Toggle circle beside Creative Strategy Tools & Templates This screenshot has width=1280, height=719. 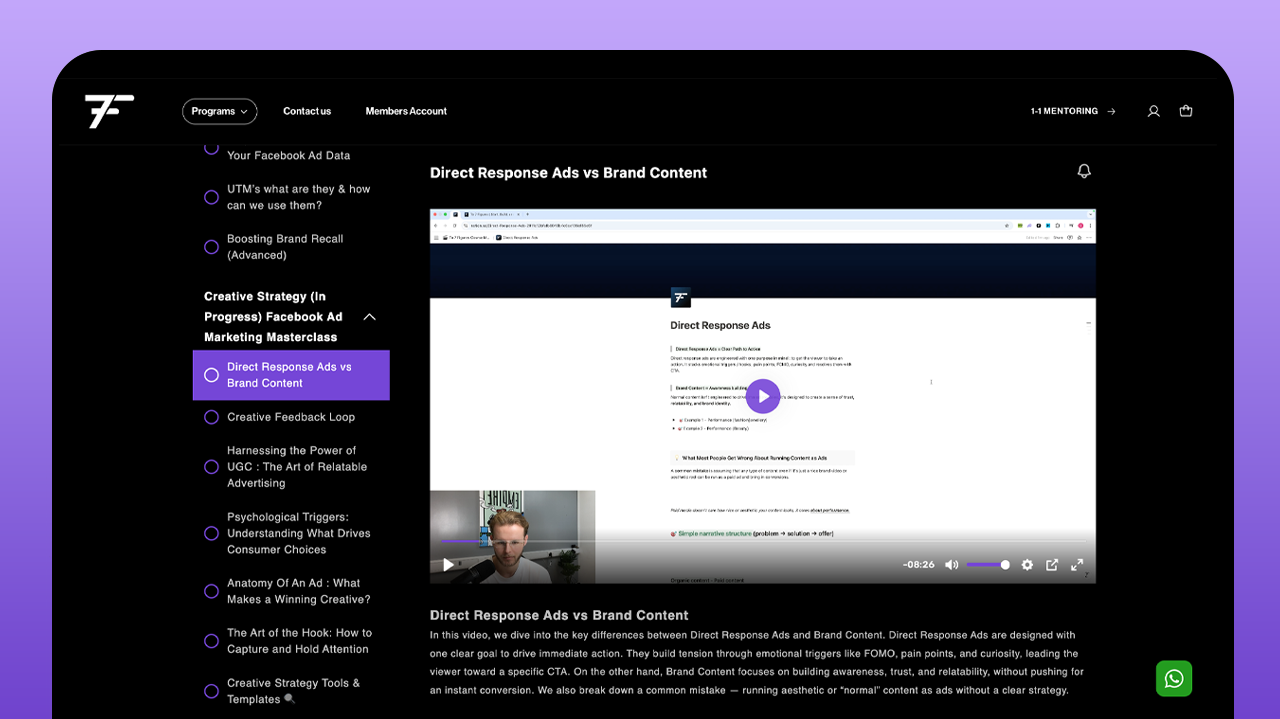tap(211, 691)
